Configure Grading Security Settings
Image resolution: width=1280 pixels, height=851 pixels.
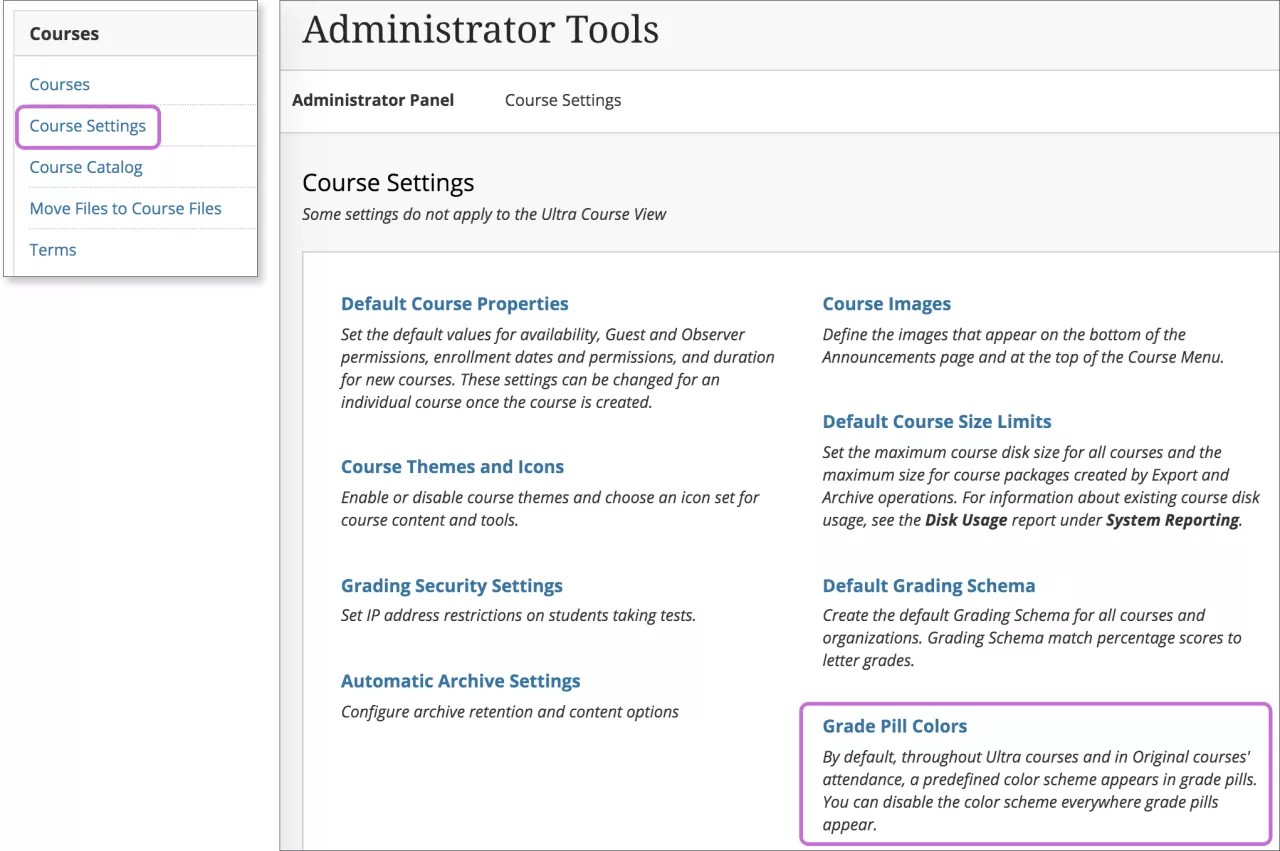[450, 585]
